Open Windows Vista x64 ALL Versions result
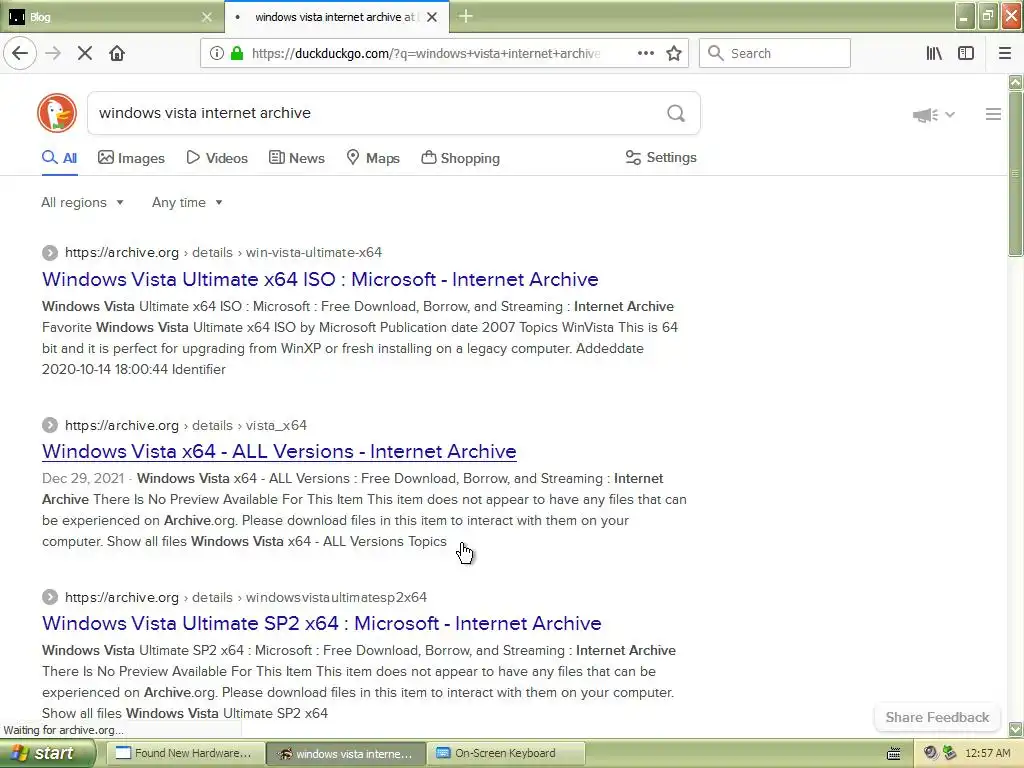 click(x=279, y=451)
